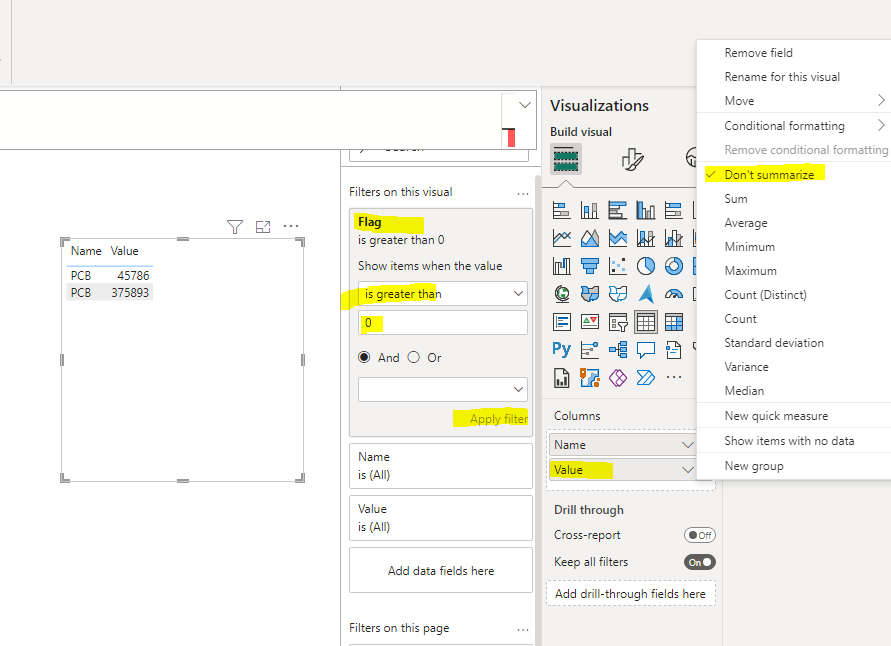
Task: Choose New quick measure
Action: click(776, 416)
